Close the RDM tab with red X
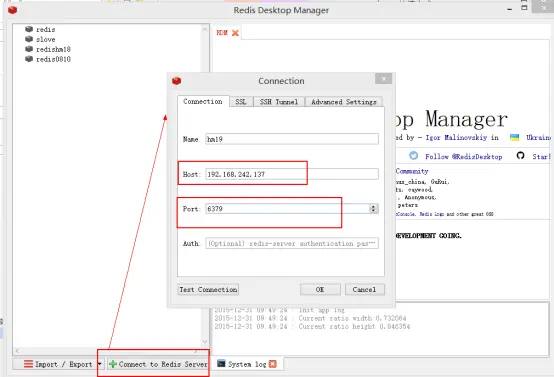The image size is (554, 377). (x=235, y=33)
